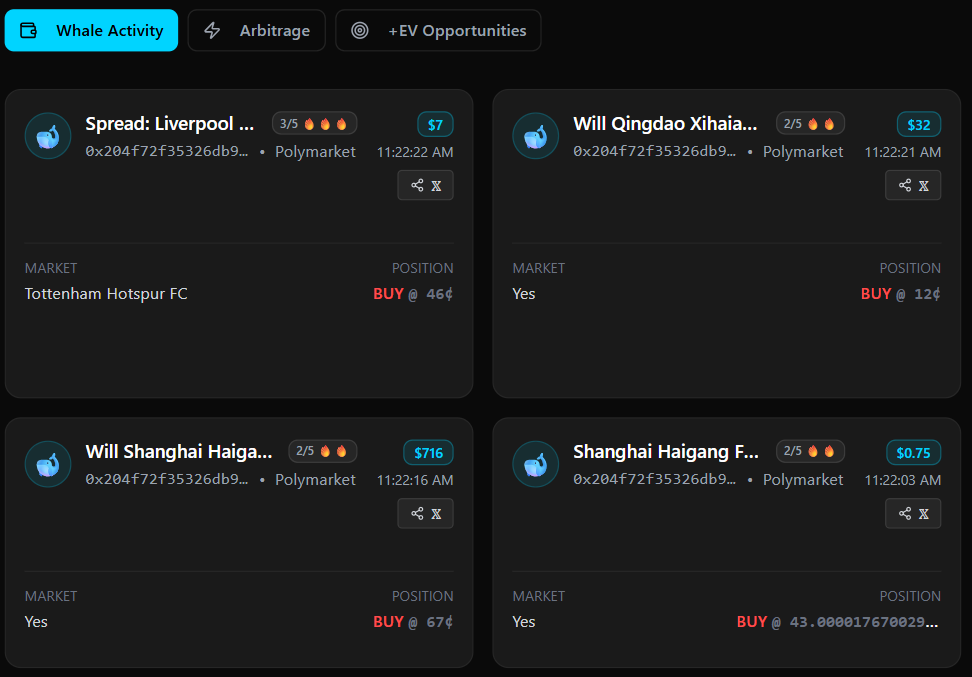The image size is (972, 677).
Task: Open the Polymarket link on the Liverpool card
Action: click(x=315, y=151)
